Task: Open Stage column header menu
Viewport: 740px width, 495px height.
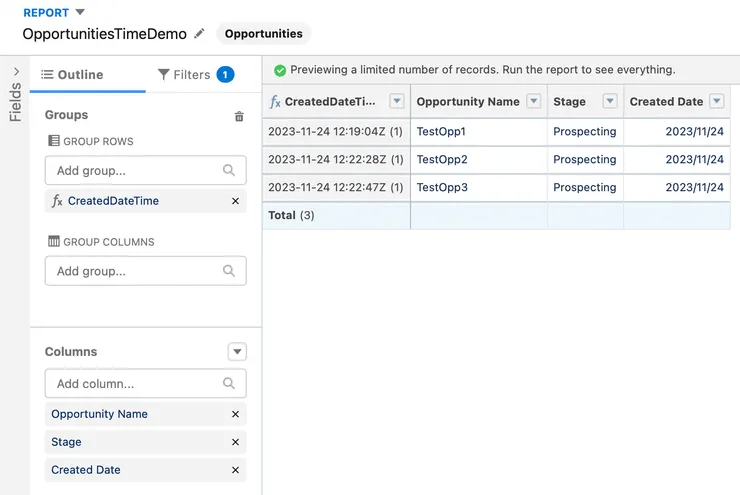Action: (x=609, y=101)
